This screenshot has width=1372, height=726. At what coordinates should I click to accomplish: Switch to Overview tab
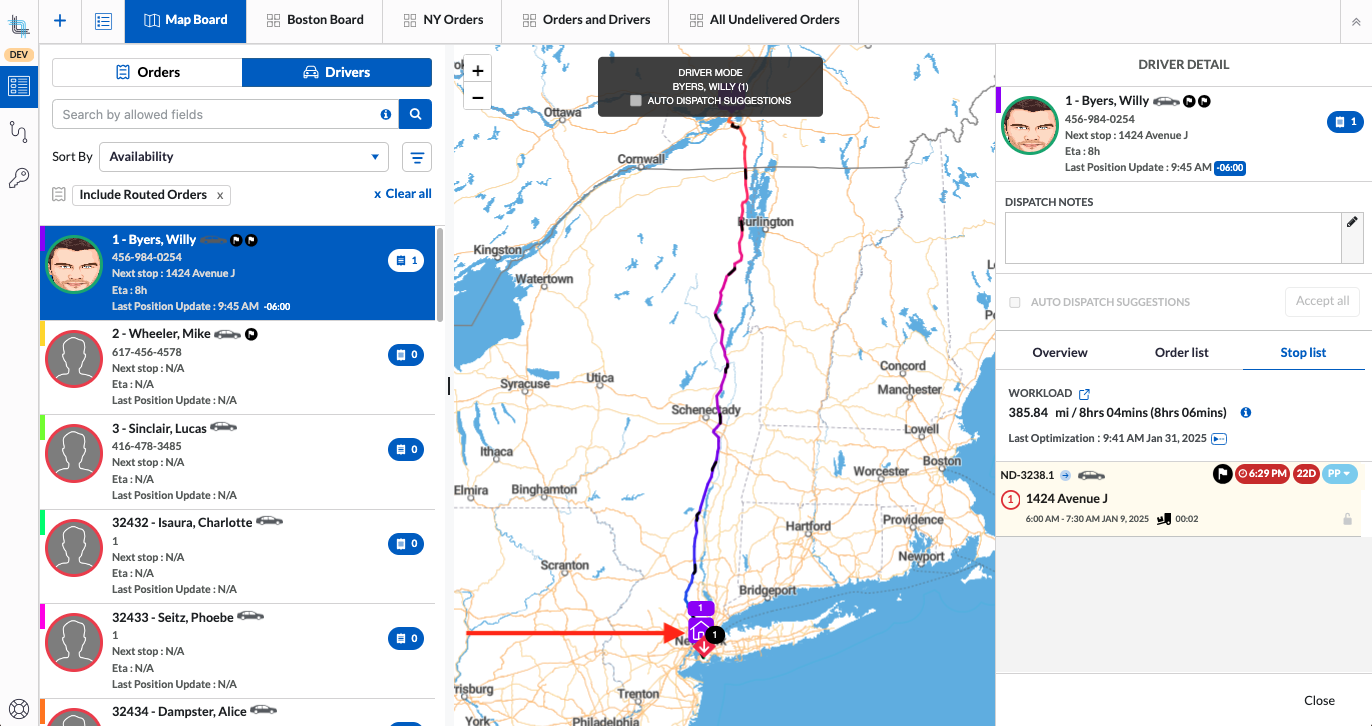[1060, 353]
